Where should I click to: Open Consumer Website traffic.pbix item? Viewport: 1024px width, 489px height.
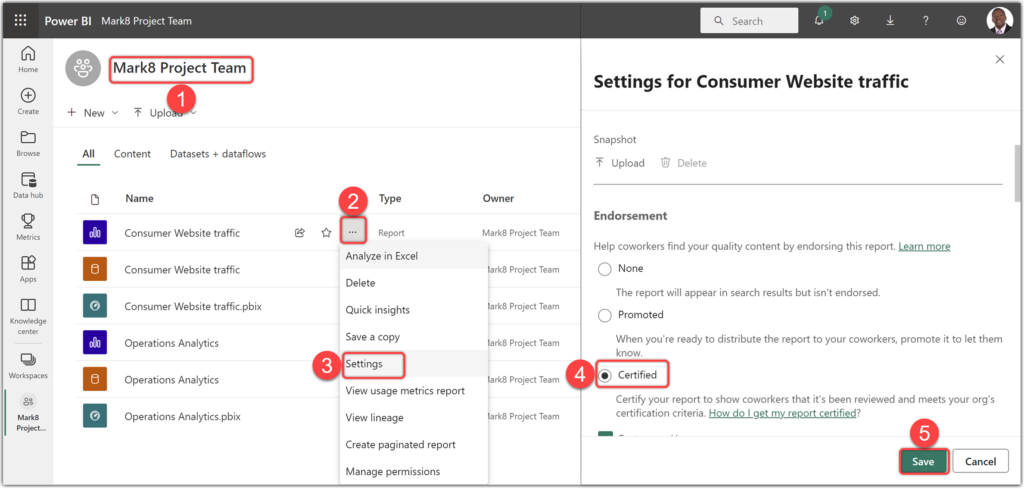[193, 306]
